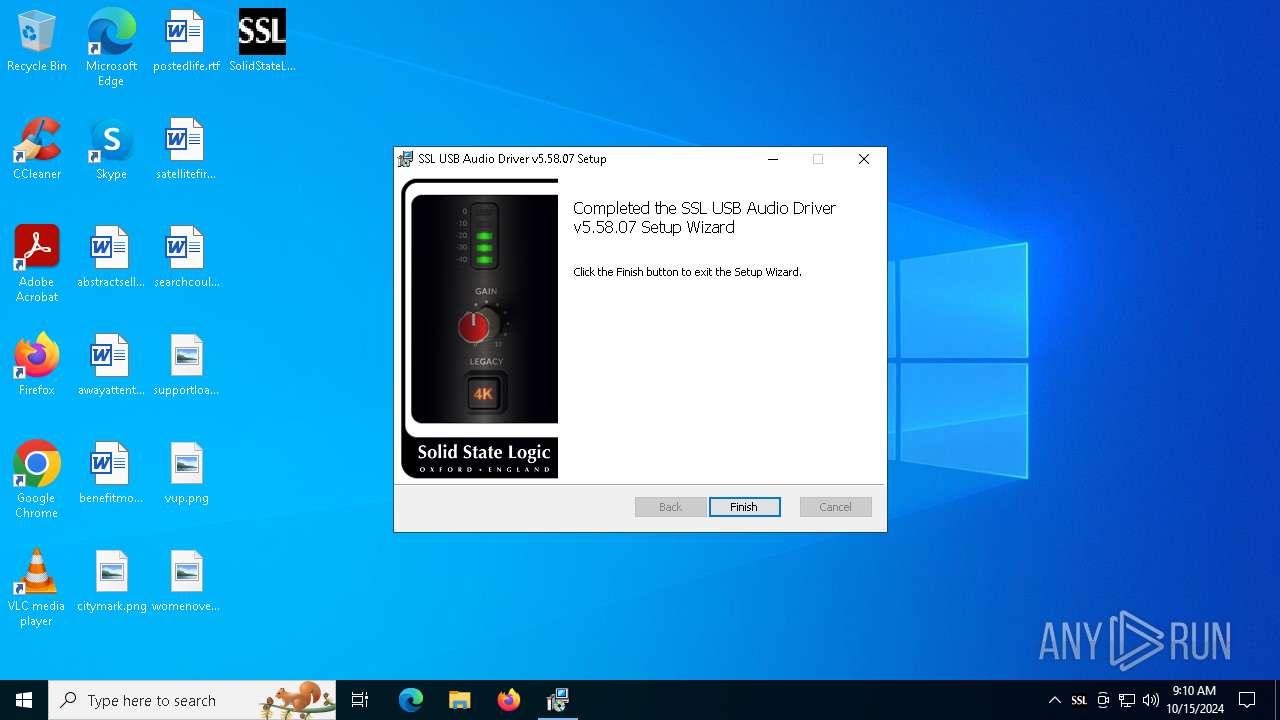
Task: Open the Recycle Bin desktop icon
Action: (x=37, y=42)
